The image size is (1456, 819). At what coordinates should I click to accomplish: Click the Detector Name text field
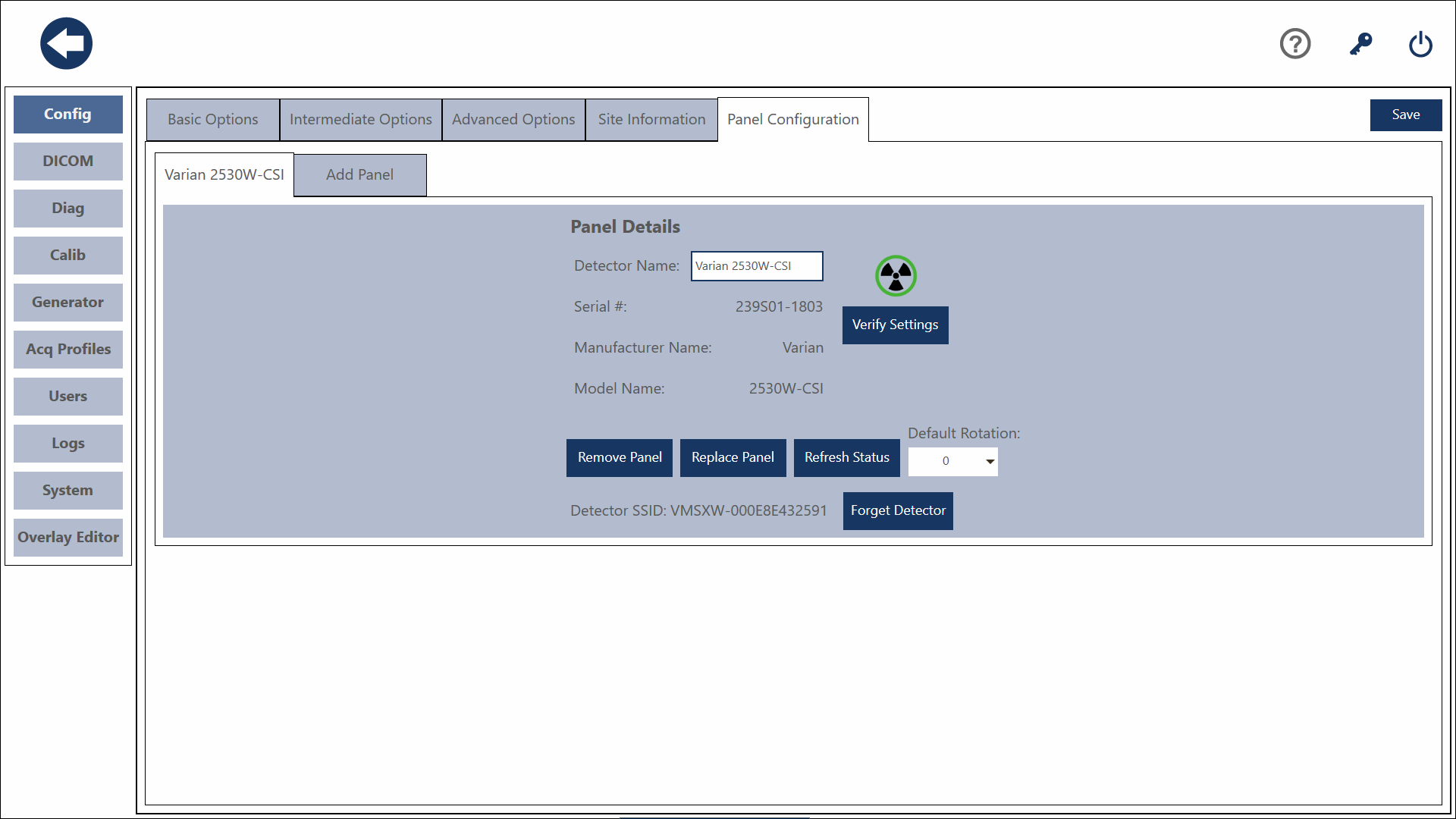756,266
